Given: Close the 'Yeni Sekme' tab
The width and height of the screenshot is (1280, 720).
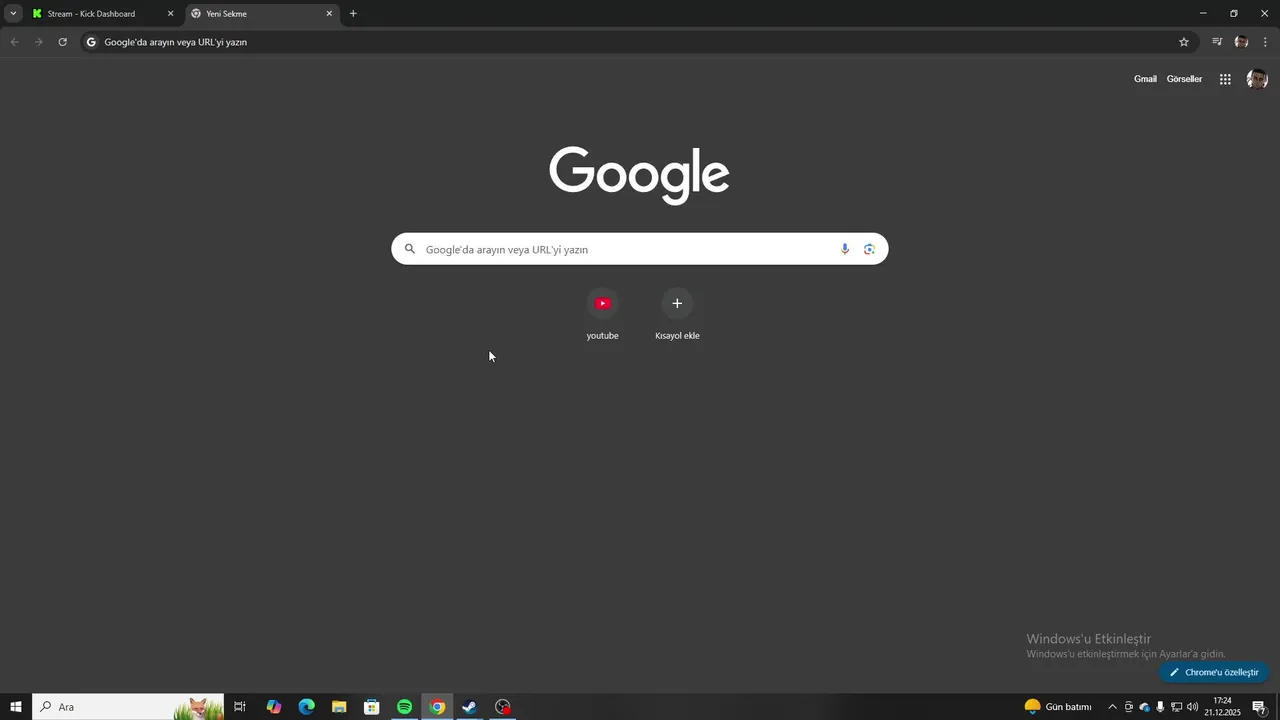Looking at the screenshot, I should tap(329, 14).
